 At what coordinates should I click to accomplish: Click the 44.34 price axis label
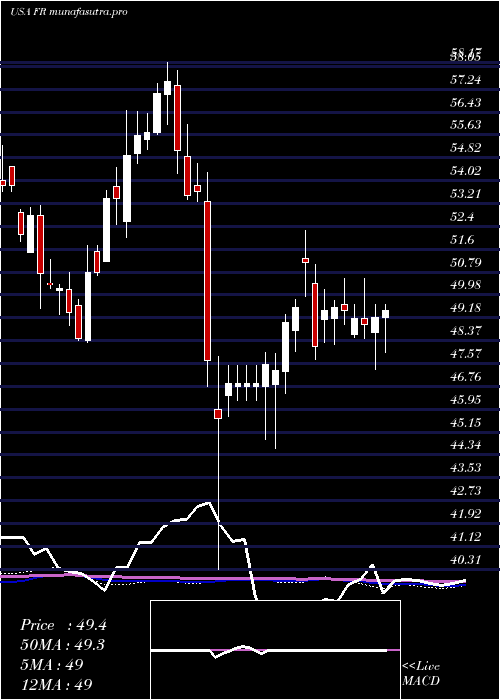click(x=466, y=445)
